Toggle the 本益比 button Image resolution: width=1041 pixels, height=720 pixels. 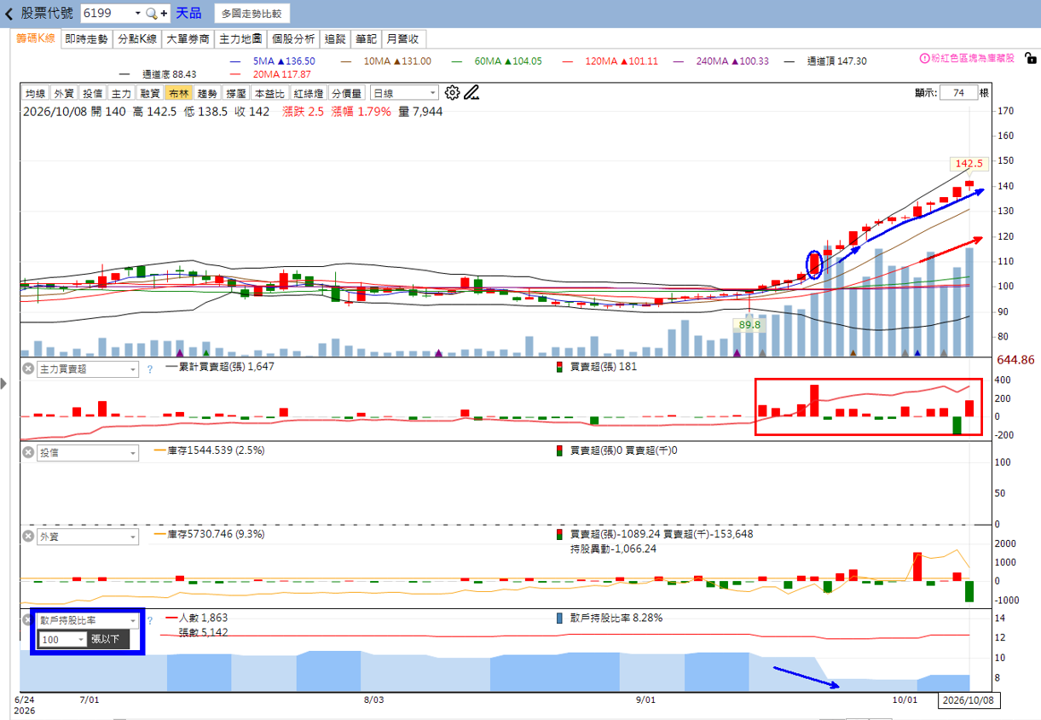coord(270,94)
